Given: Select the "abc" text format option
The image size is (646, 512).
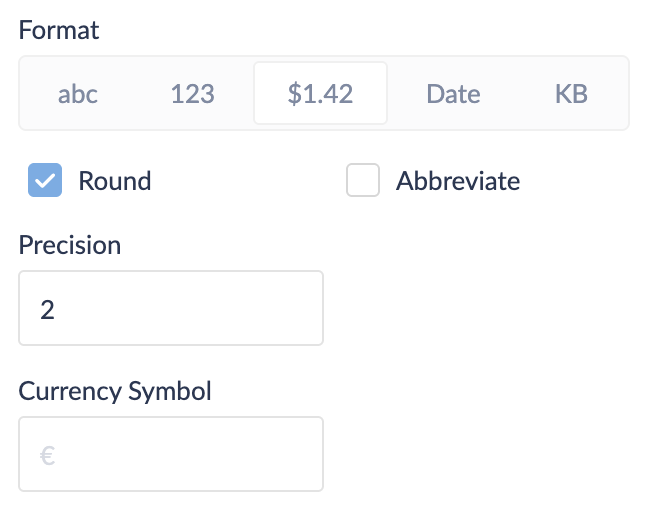Looking at the screenshot, I should (78, 94).
